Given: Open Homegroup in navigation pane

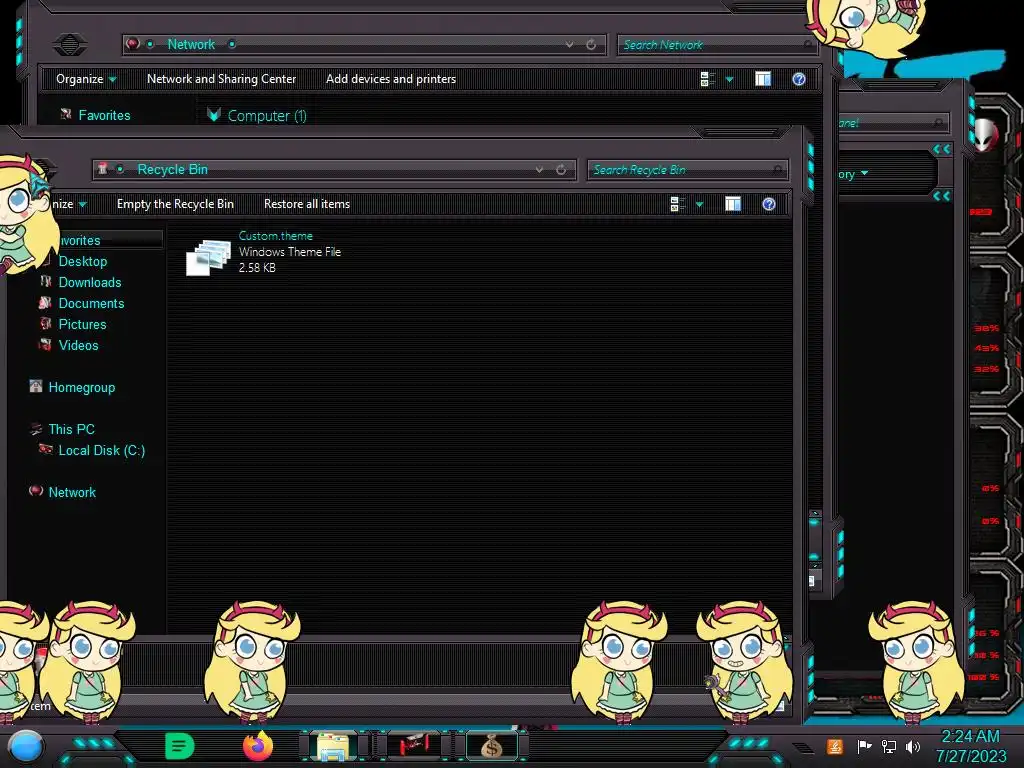Looking at the screenshot, I should tap(82, 387).
